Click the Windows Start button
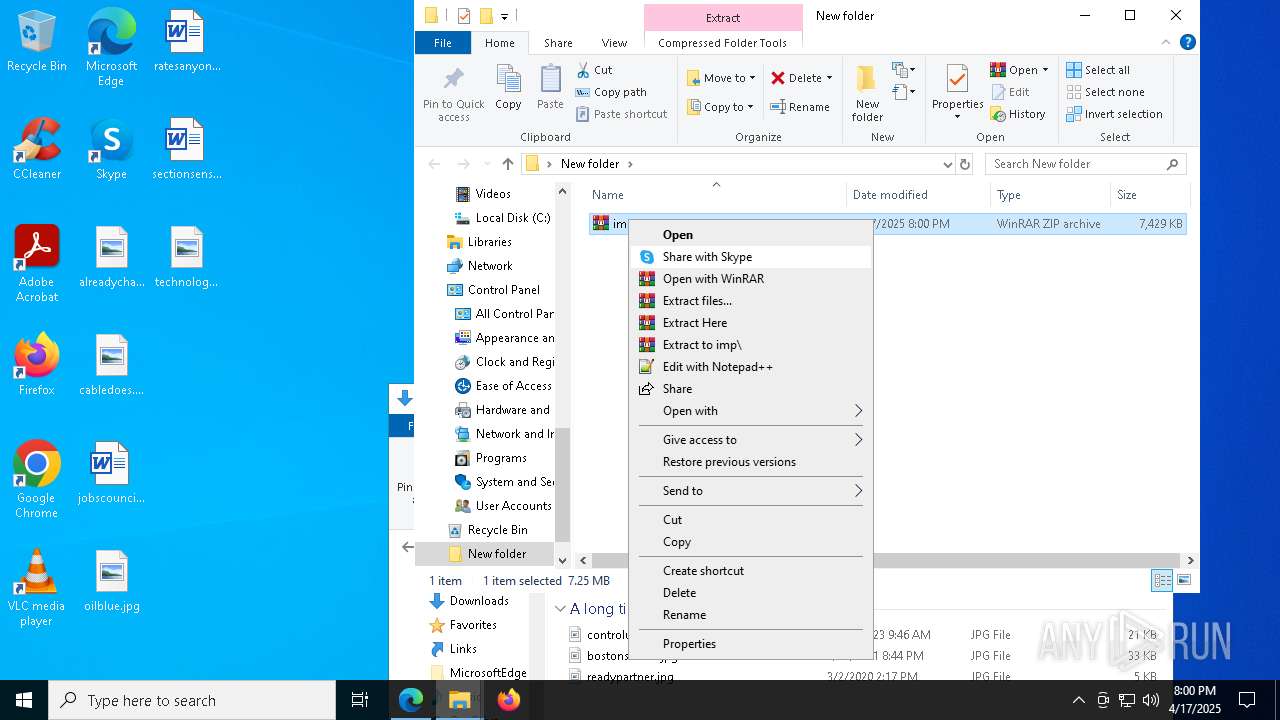 click(24, 700)
